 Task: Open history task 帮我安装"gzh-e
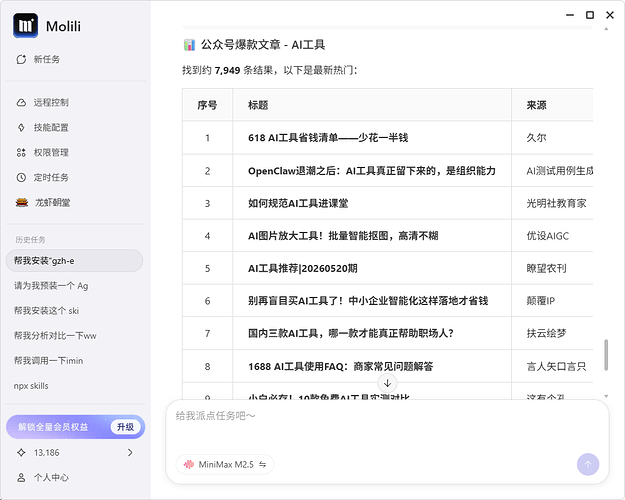click(74, 261)
